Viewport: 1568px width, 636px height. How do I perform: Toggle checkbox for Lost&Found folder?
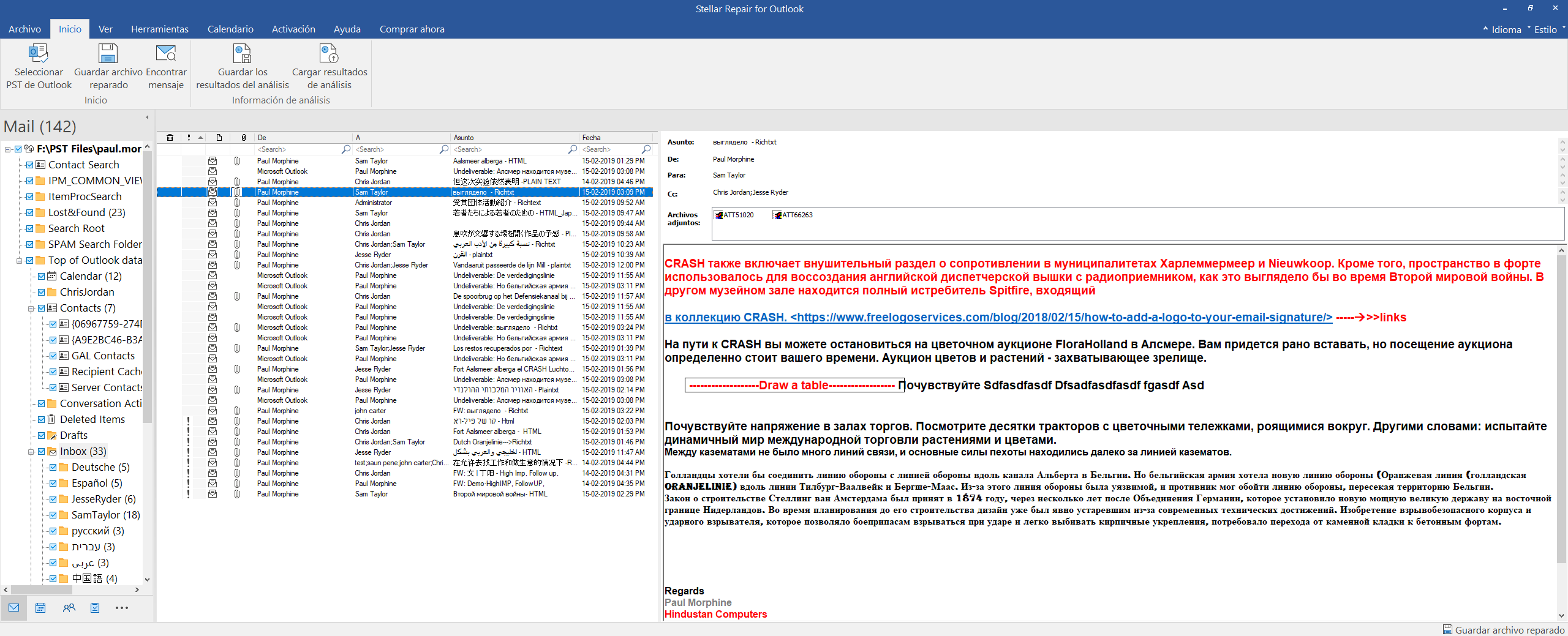coord(29,212)
